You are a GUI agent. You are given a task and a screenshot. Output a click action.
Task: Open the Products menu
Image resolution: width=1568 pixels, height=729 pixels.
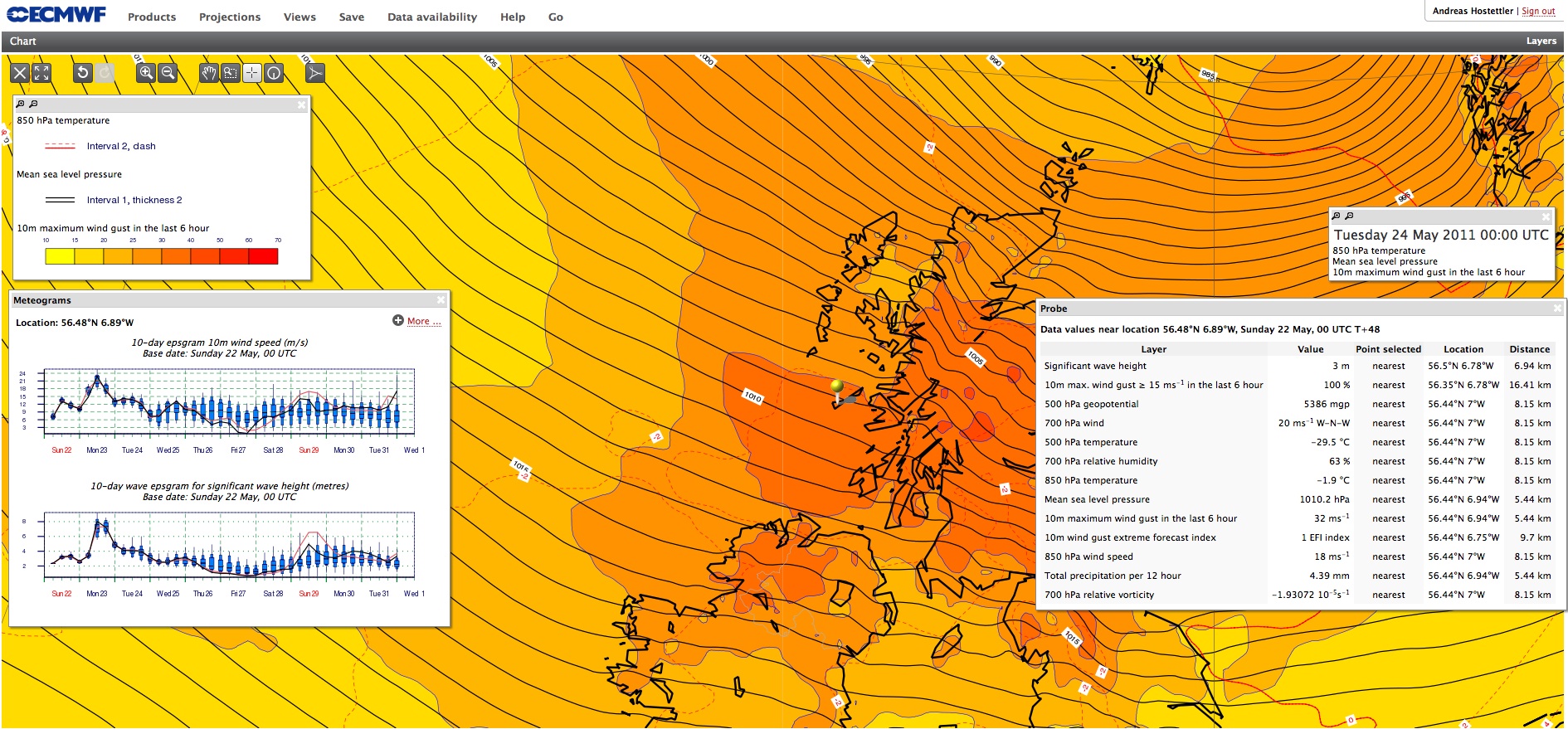pyautogui.click(x=152, y=17)
